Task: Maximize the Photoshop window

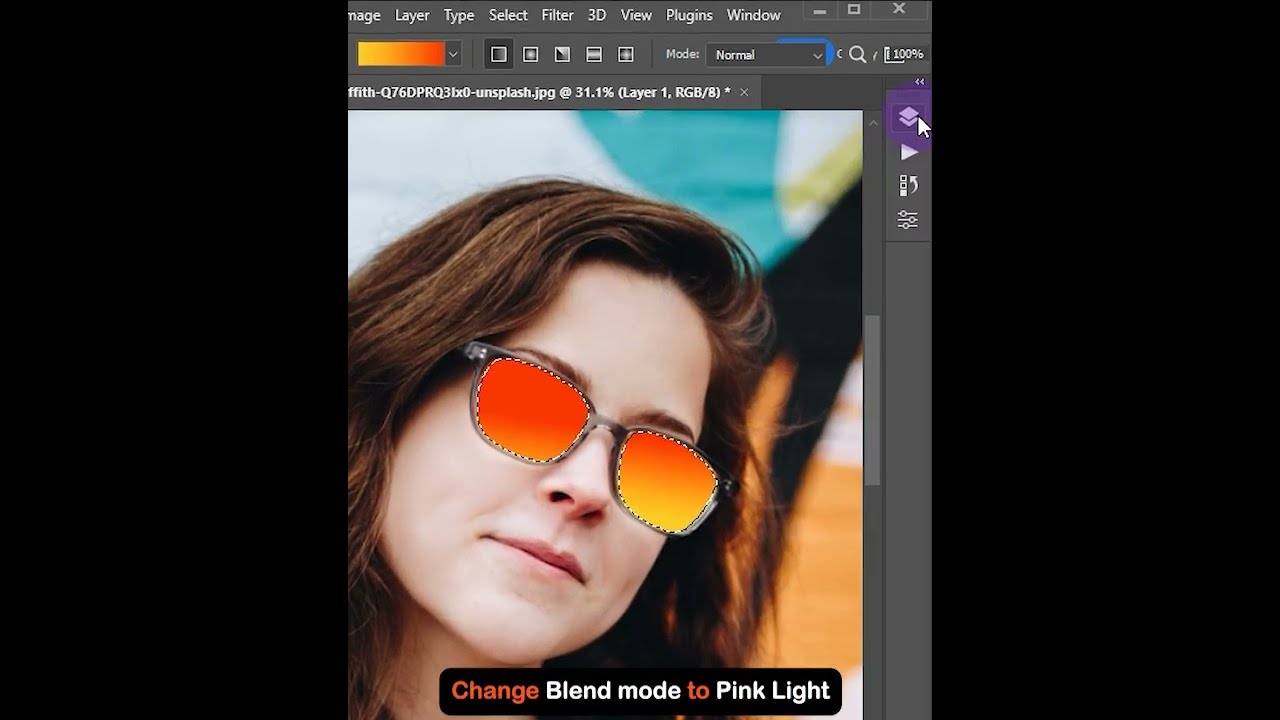Action: 854,10
